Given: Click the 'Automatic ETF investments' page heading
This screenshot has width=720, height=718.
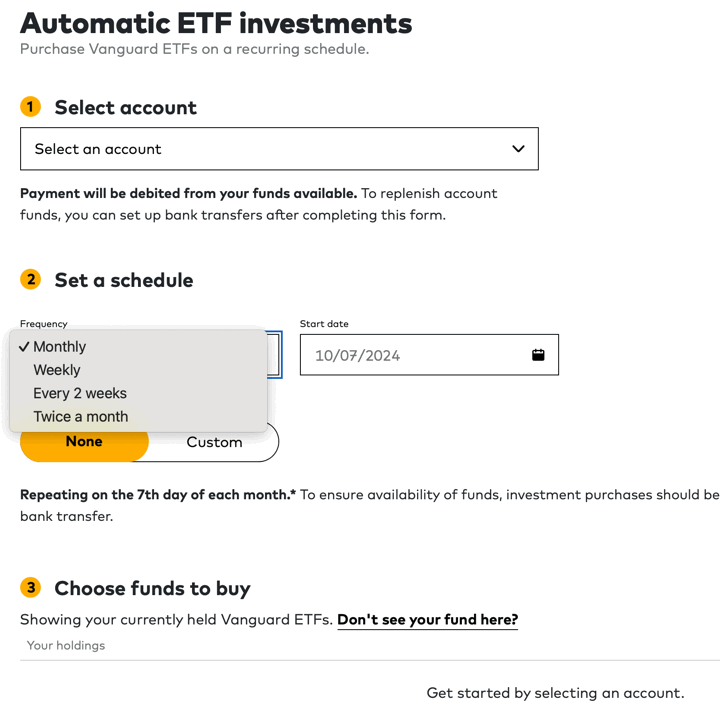Looking at the screenshot, I should click(216, 23).
